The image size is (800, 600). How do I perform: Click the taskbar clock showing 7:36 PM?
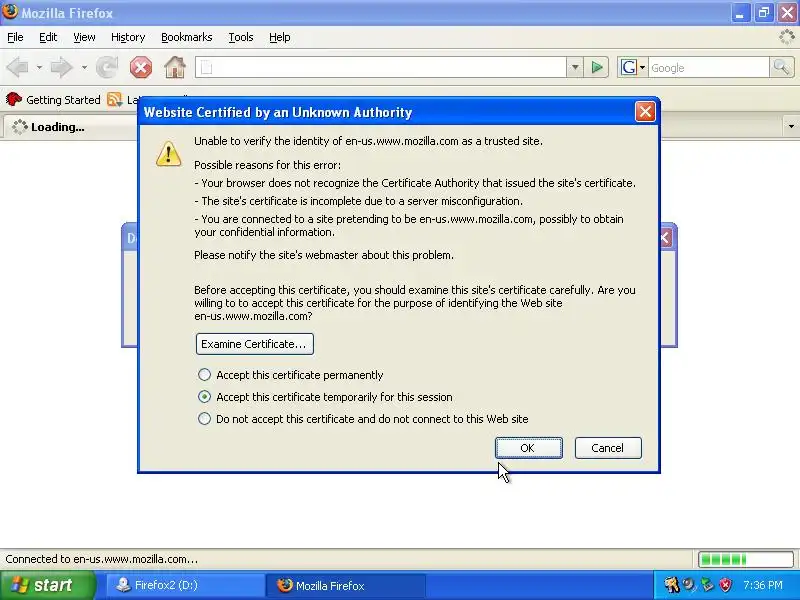762,585
